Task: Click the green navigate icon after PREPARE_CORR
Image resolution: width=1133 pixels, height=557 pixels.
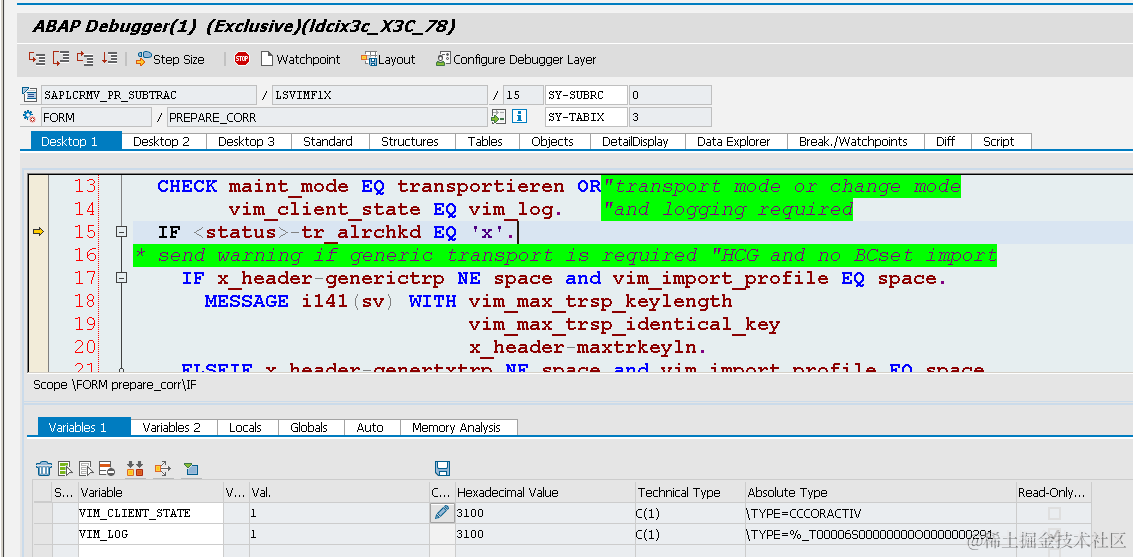Action: [498, 116]
